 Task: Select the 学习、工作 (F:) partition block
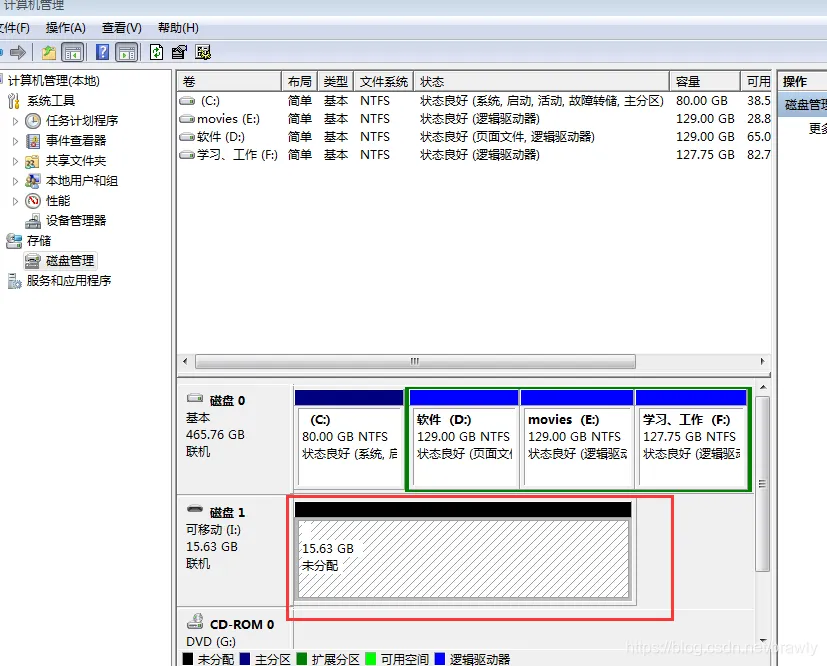[x=691, y=439]
